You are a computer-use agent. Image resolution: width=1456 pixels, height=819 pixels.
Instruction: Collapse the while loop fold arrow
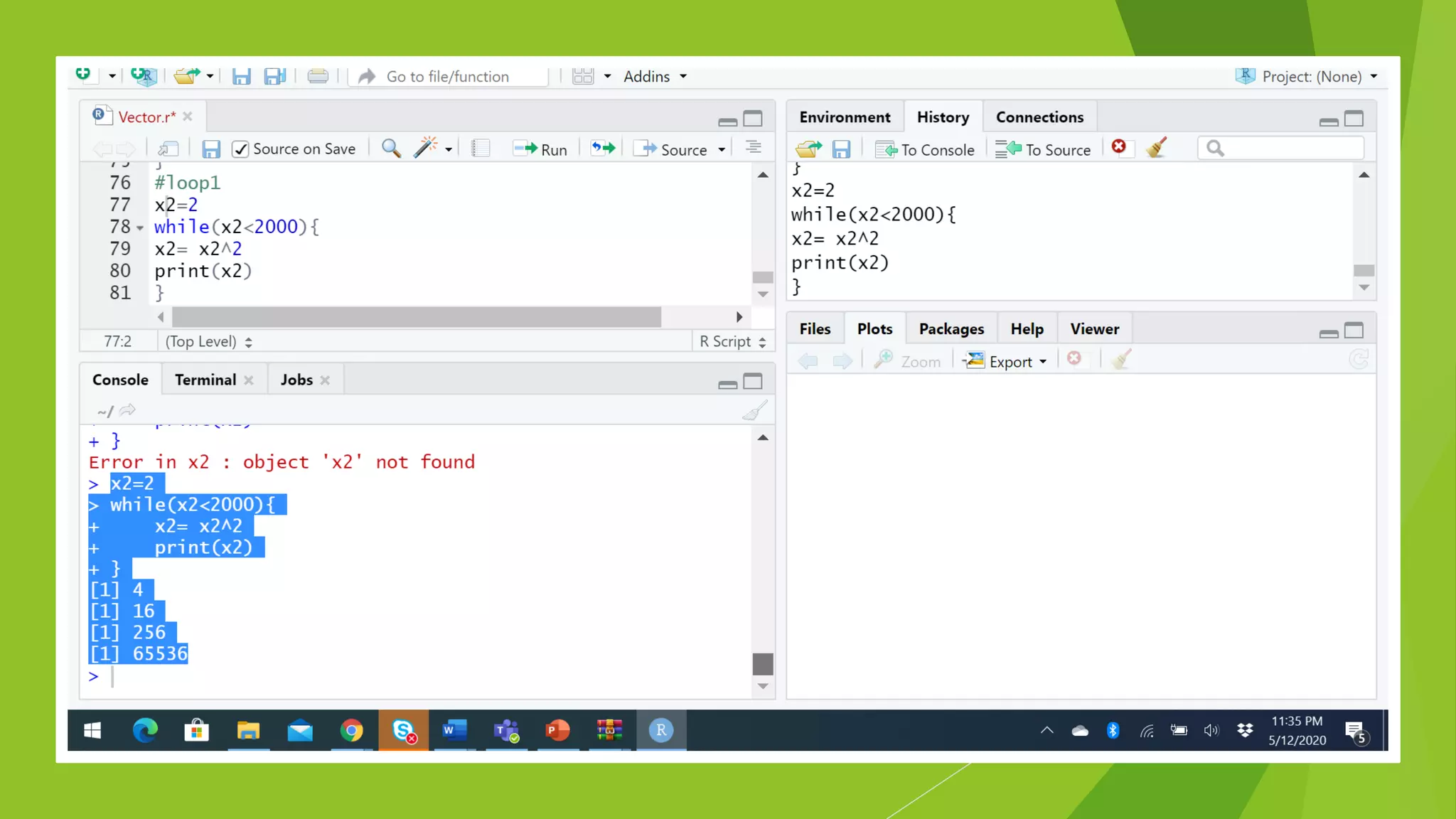(140, 228)
